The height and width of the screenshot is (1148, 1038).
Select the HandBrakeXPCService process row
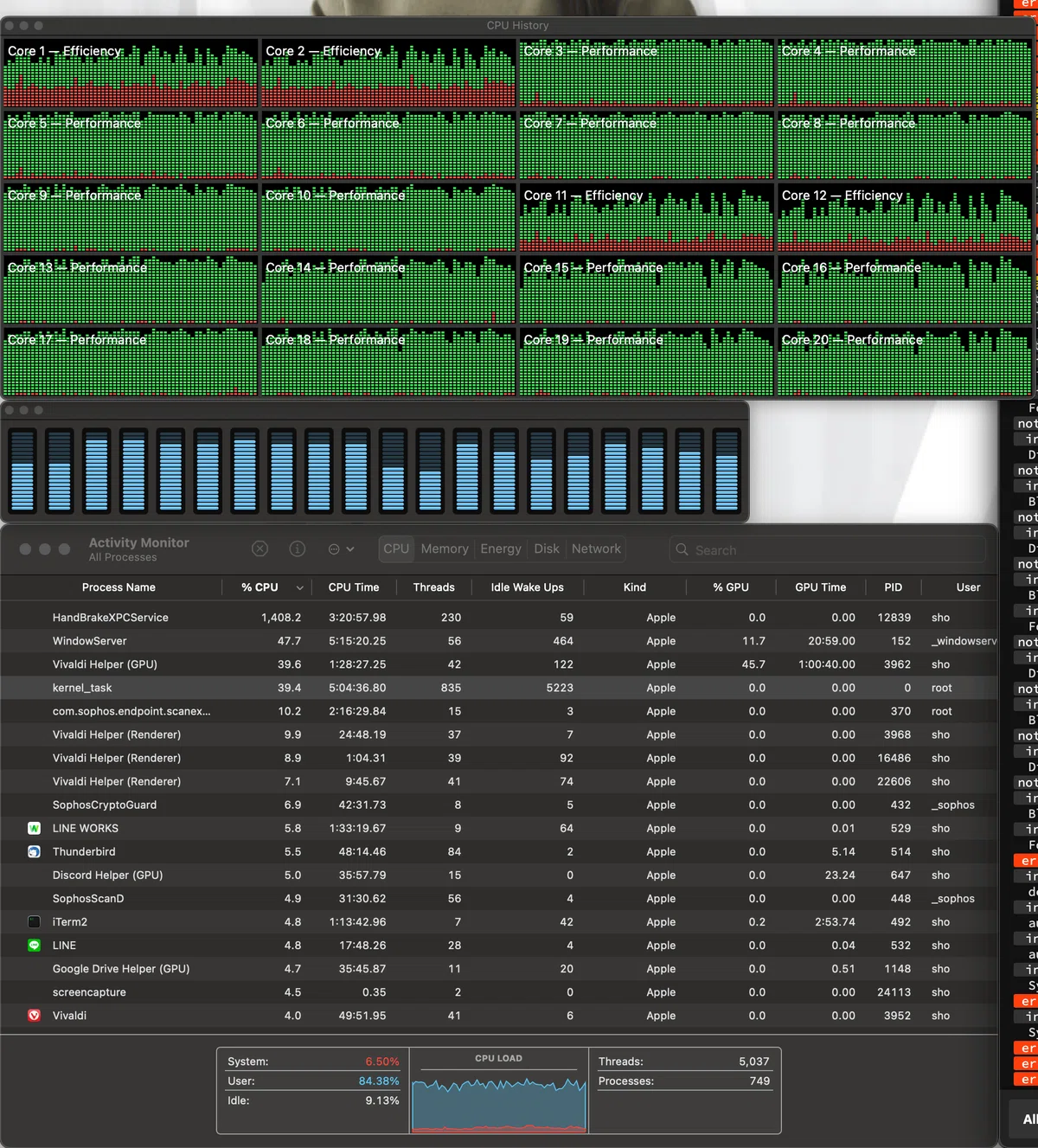click(x=499, y=618)
